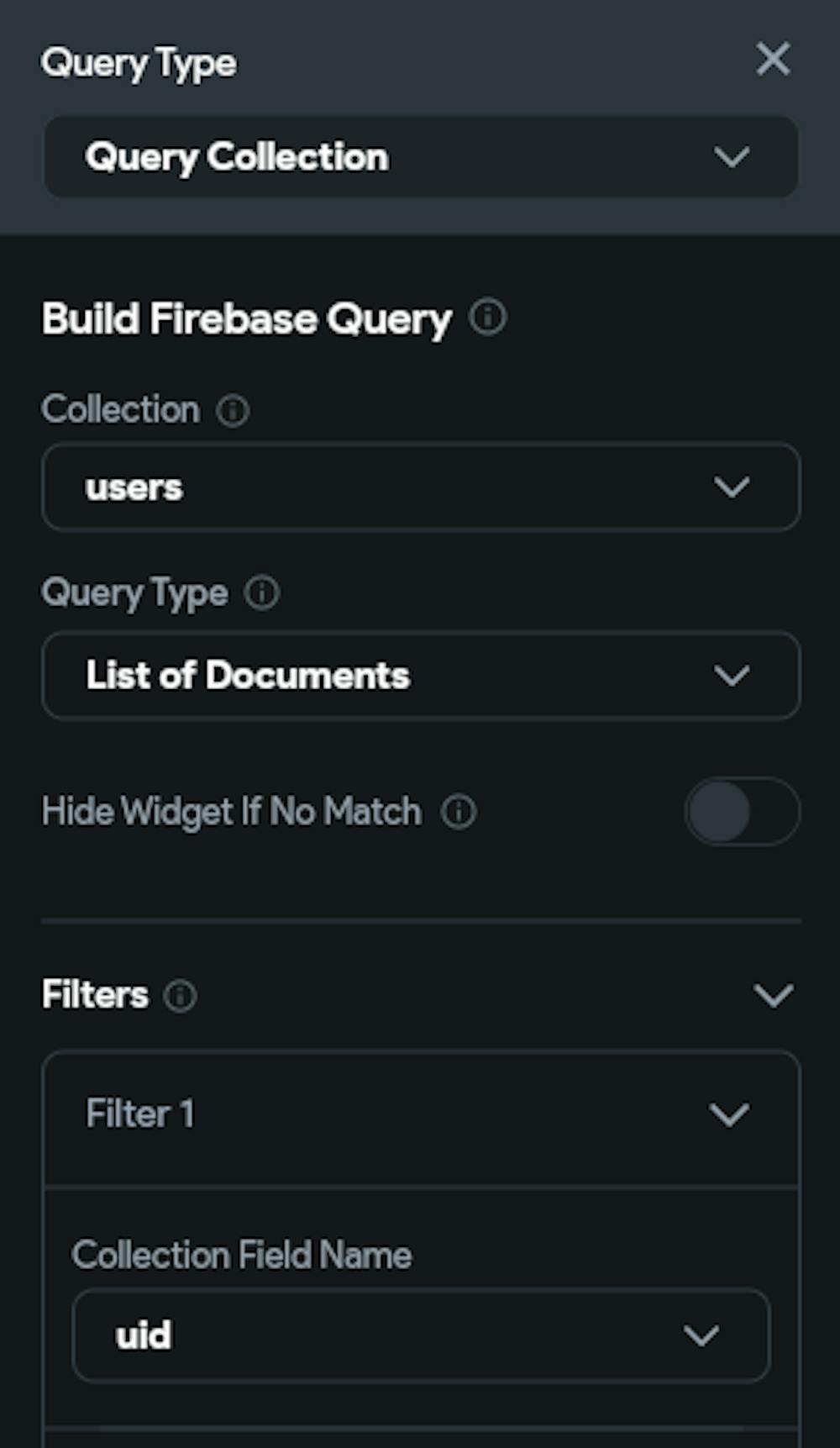Click the Filters section header
The height and width of the screenshot is (1448, 840).
click(94, 995)
